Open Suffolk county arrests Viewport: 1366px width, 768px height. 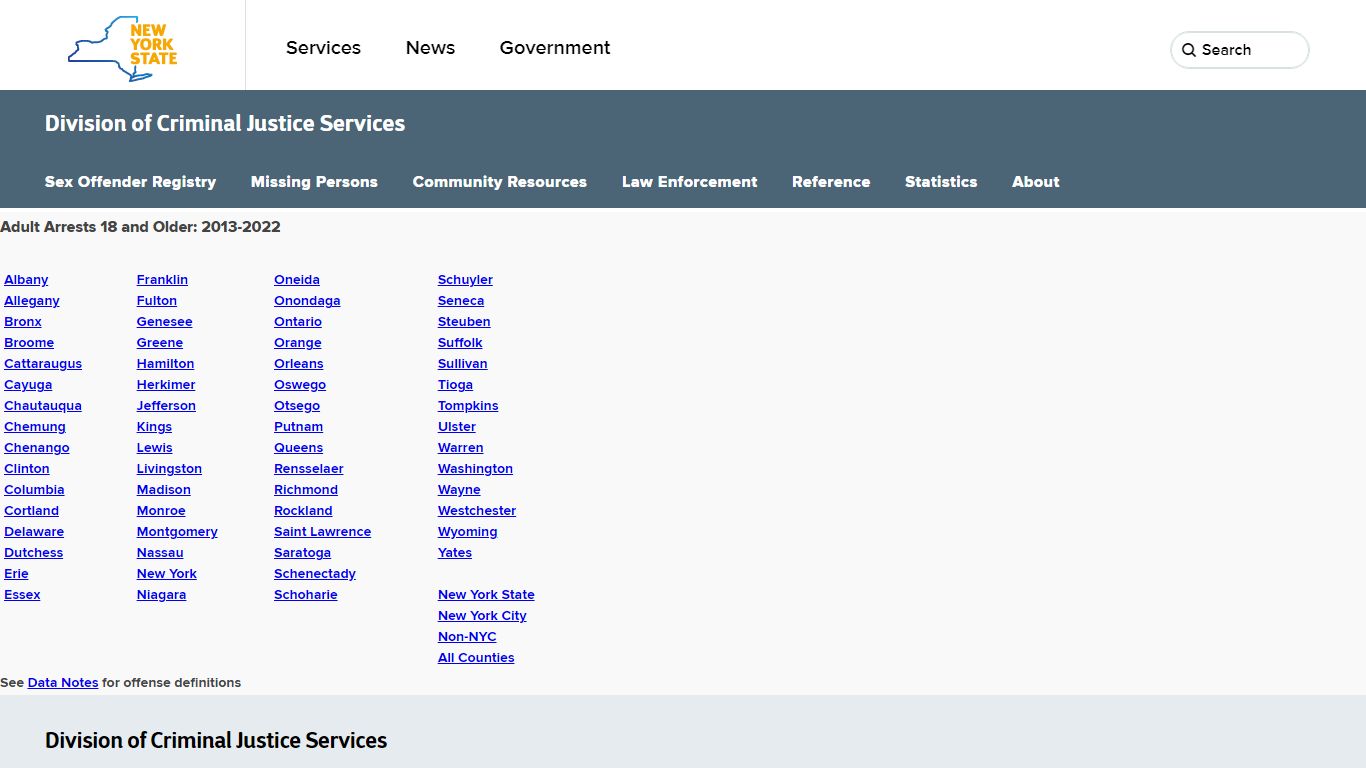point(460,343)
